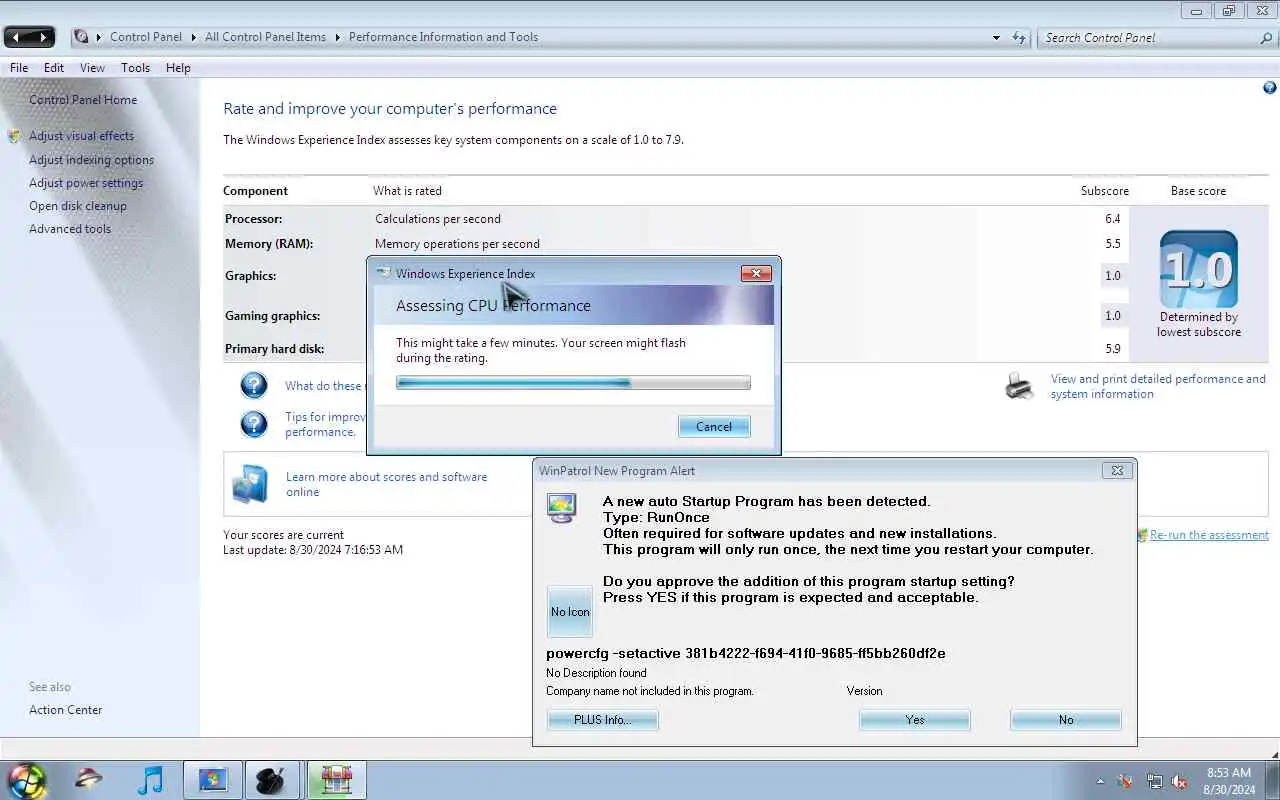The width and height of the screenshot is (1280, 800).
Task: Open the blue music note taskbar icon
Action: (150, 779)
